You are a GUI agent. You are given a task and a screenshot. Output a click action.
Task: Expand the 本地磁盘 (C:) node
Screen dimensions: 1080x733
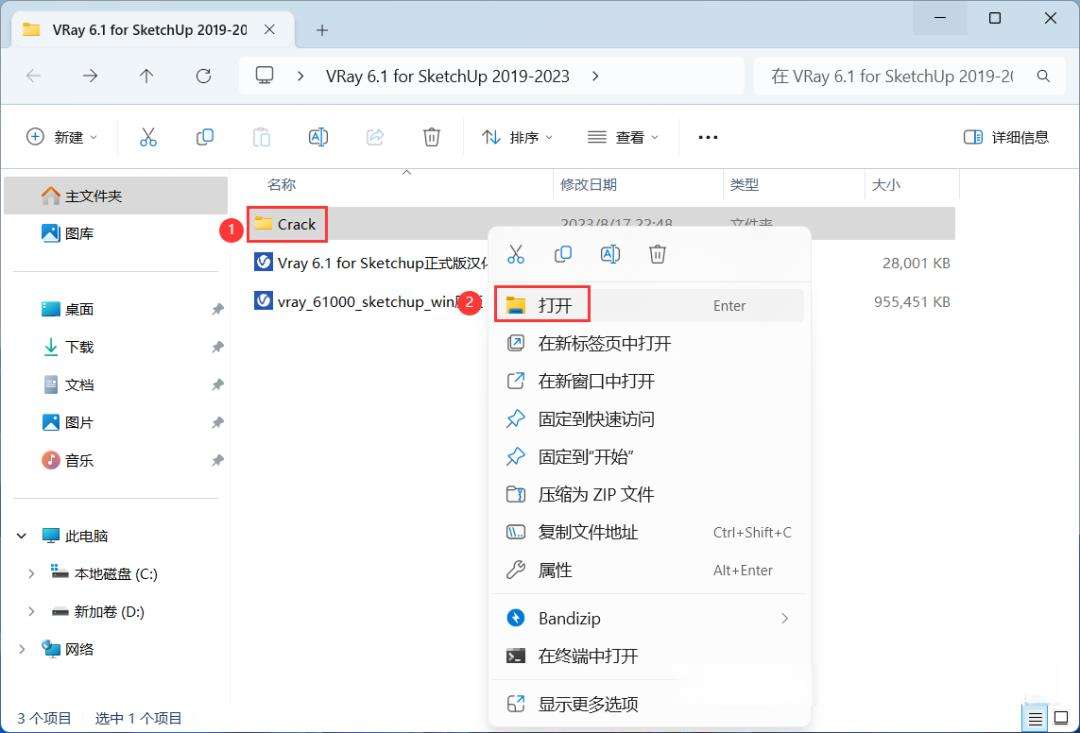[31, 574]
